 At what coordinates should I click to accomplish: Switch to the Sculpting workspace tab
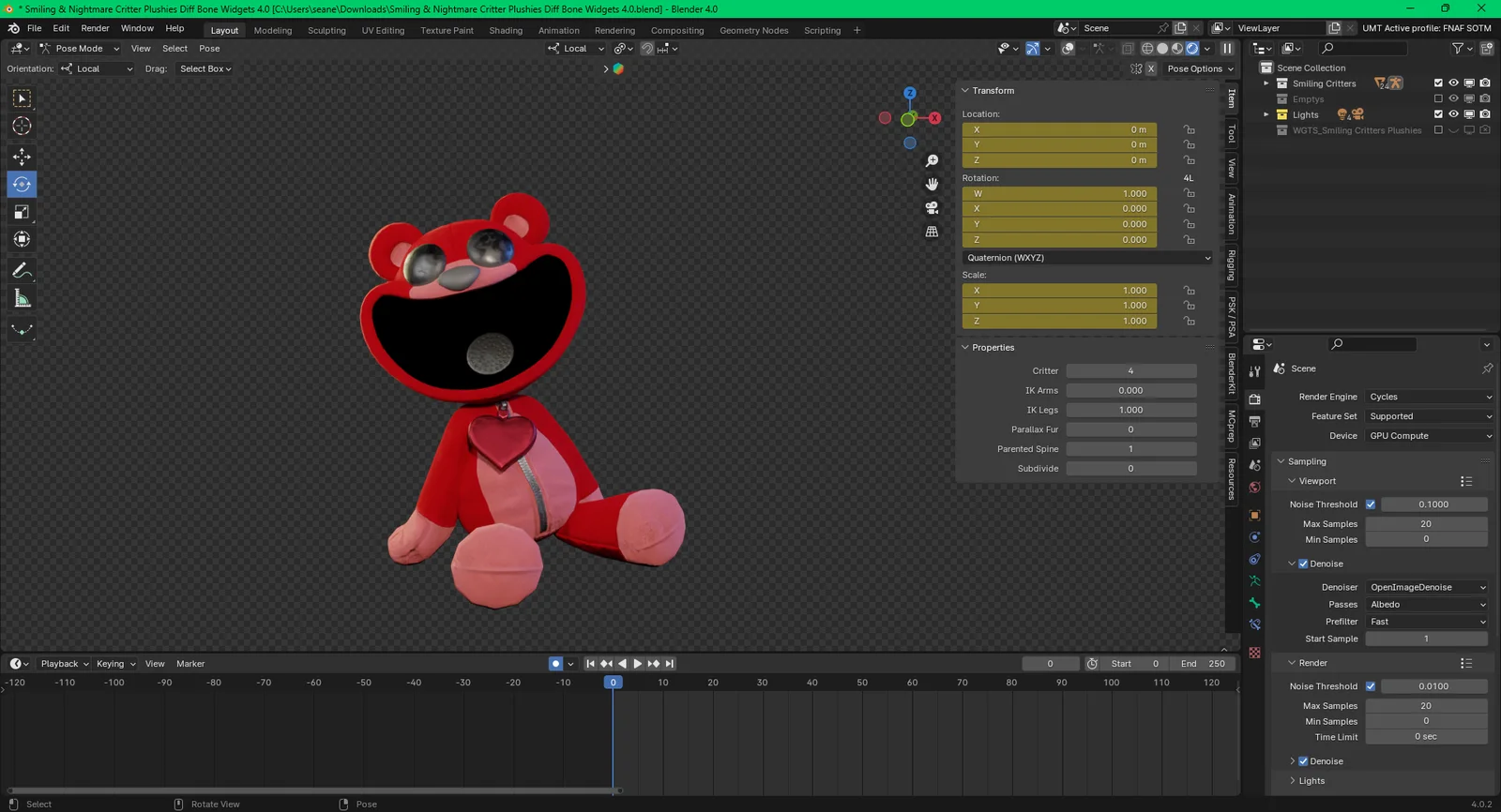pos(326,30)
